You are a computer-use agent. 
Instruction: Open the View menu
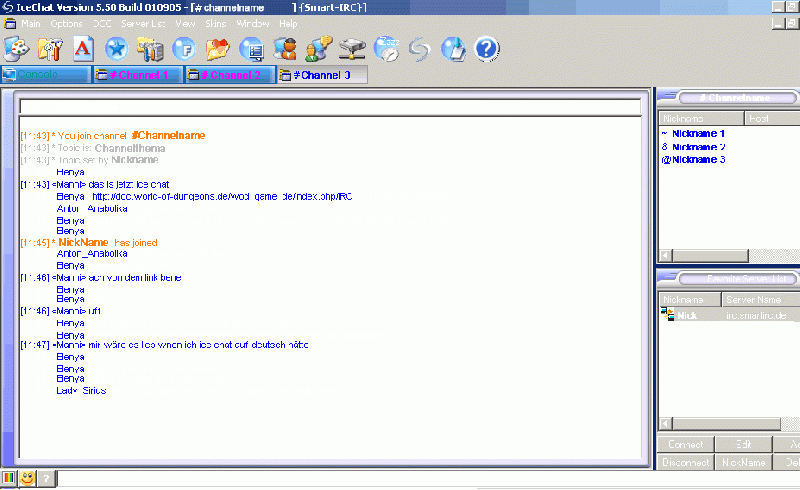click(x=185, y=23)
